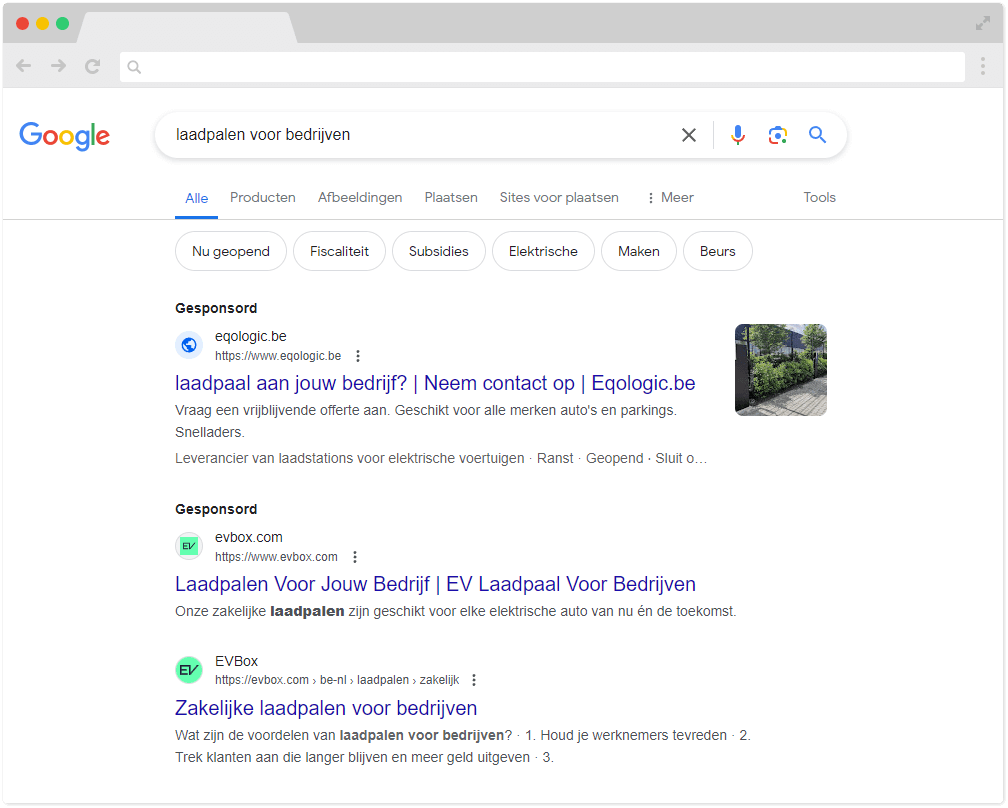1008x808 pixels.
Task: Click the EVBox site name label
Action: (x=236, y=661)
